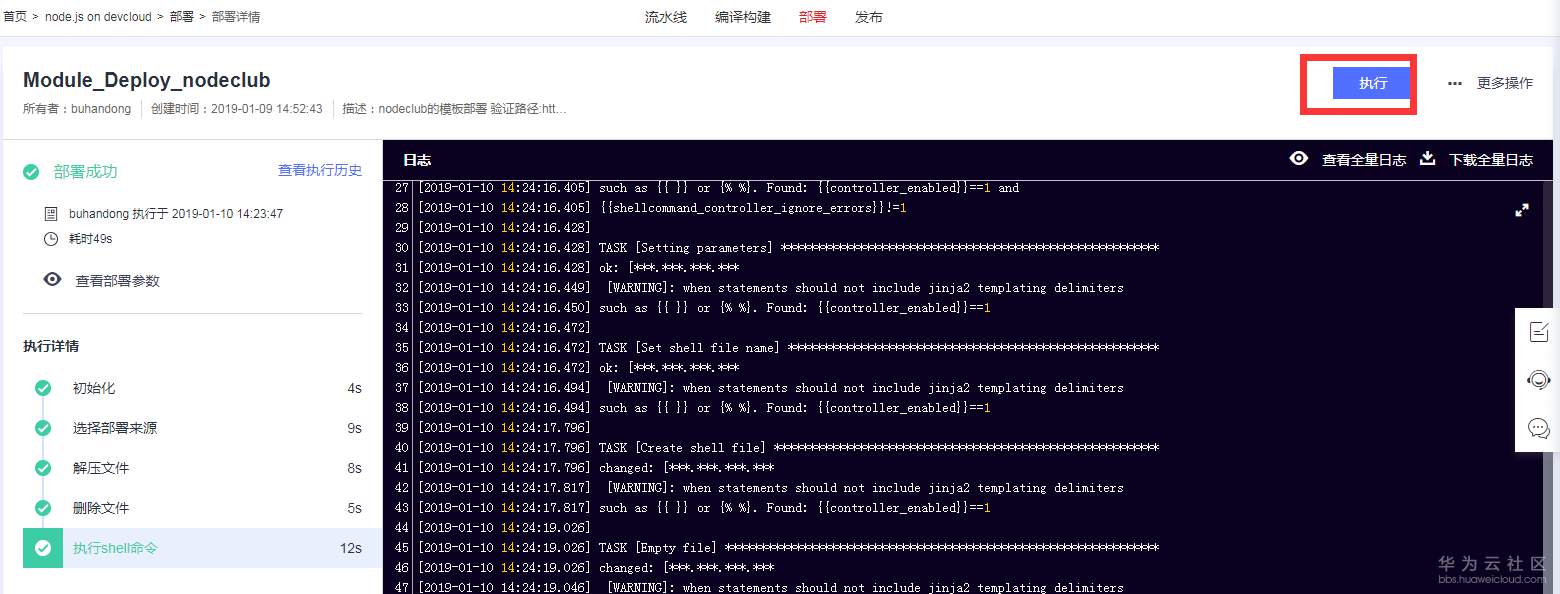This screenshot has height=594, width=1560.
Task: Switch to the 流水线 tab
Action: (666, 16)
